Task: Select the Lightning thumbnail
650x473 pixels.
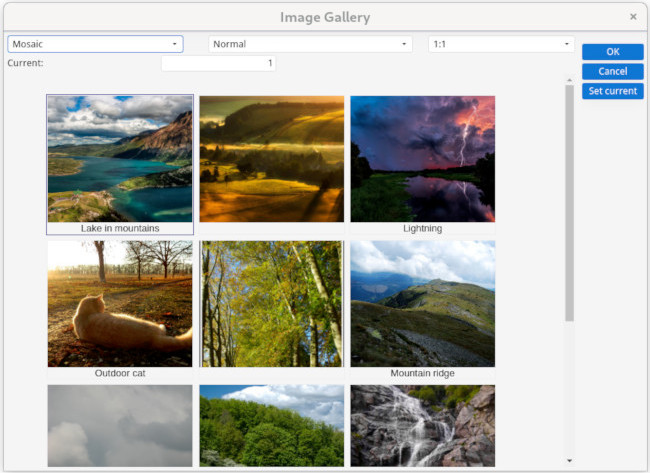Action: pos(422,159)
